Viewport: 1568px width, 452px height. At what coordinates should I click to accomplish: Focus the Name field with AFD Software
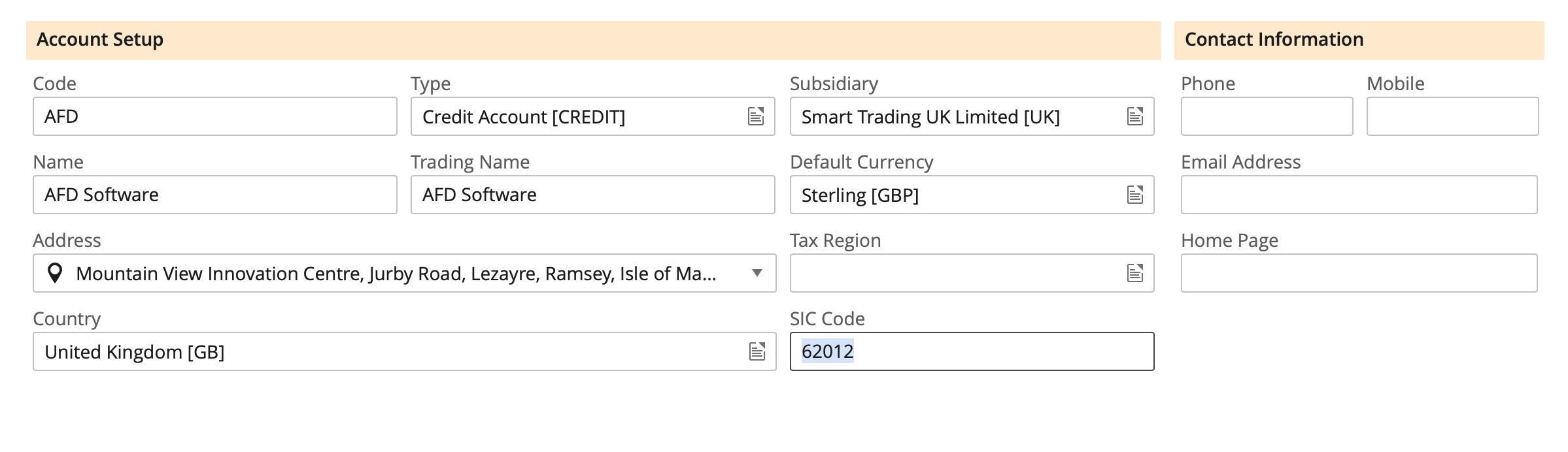click(x=214, y=195)
